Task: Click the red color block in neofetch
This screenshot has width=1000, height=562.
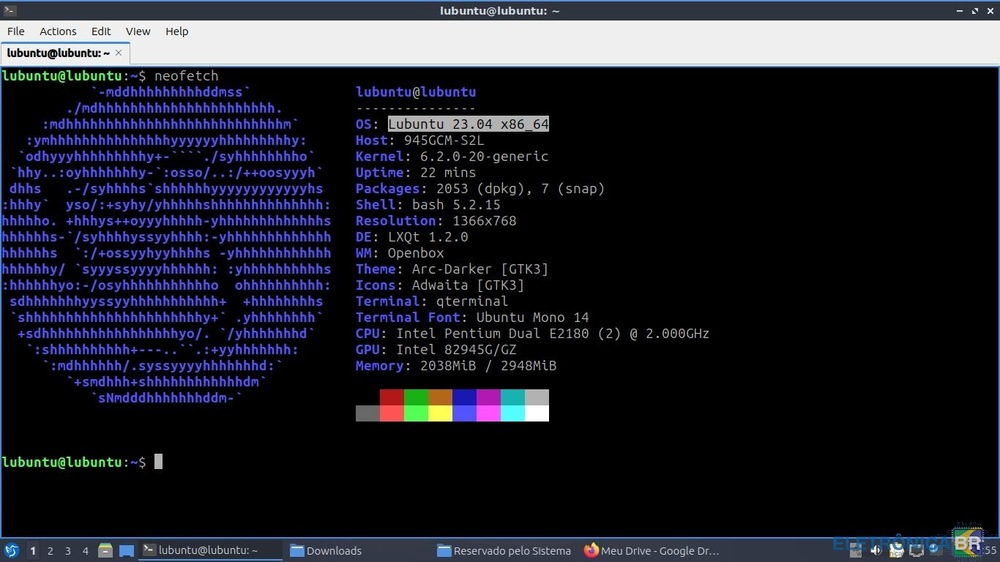Action: [391, 397]
